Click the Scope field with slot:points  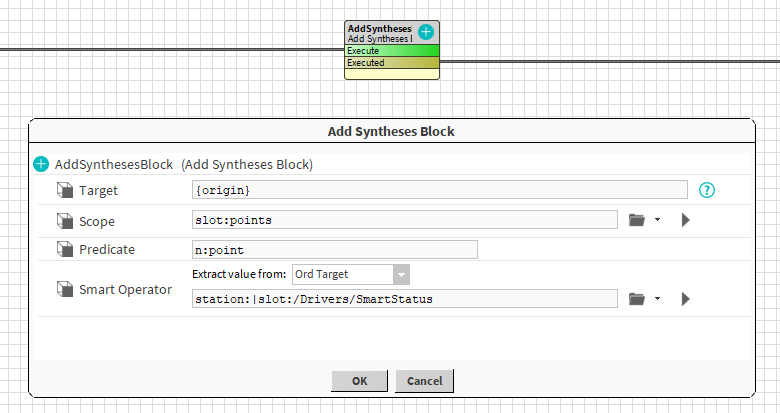(x=404, y=220)
